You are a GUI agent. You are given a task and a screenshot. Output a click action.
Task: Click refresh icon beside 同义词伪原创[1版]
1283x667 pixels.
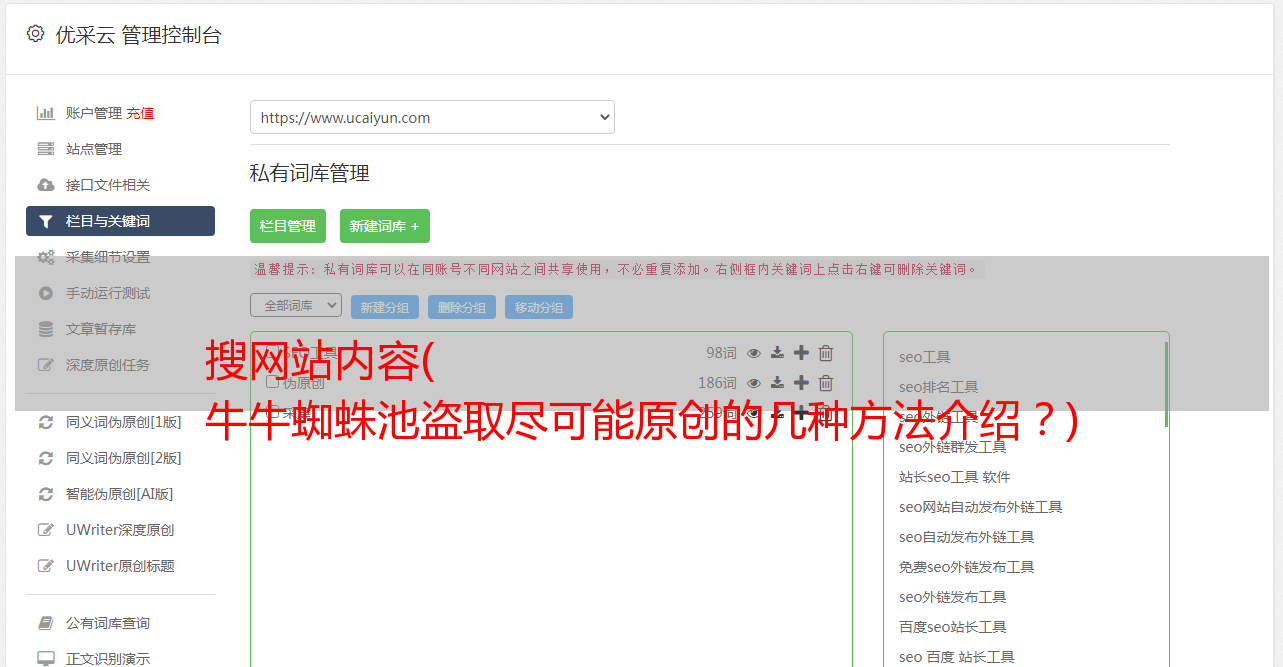(x=46, y=422)
